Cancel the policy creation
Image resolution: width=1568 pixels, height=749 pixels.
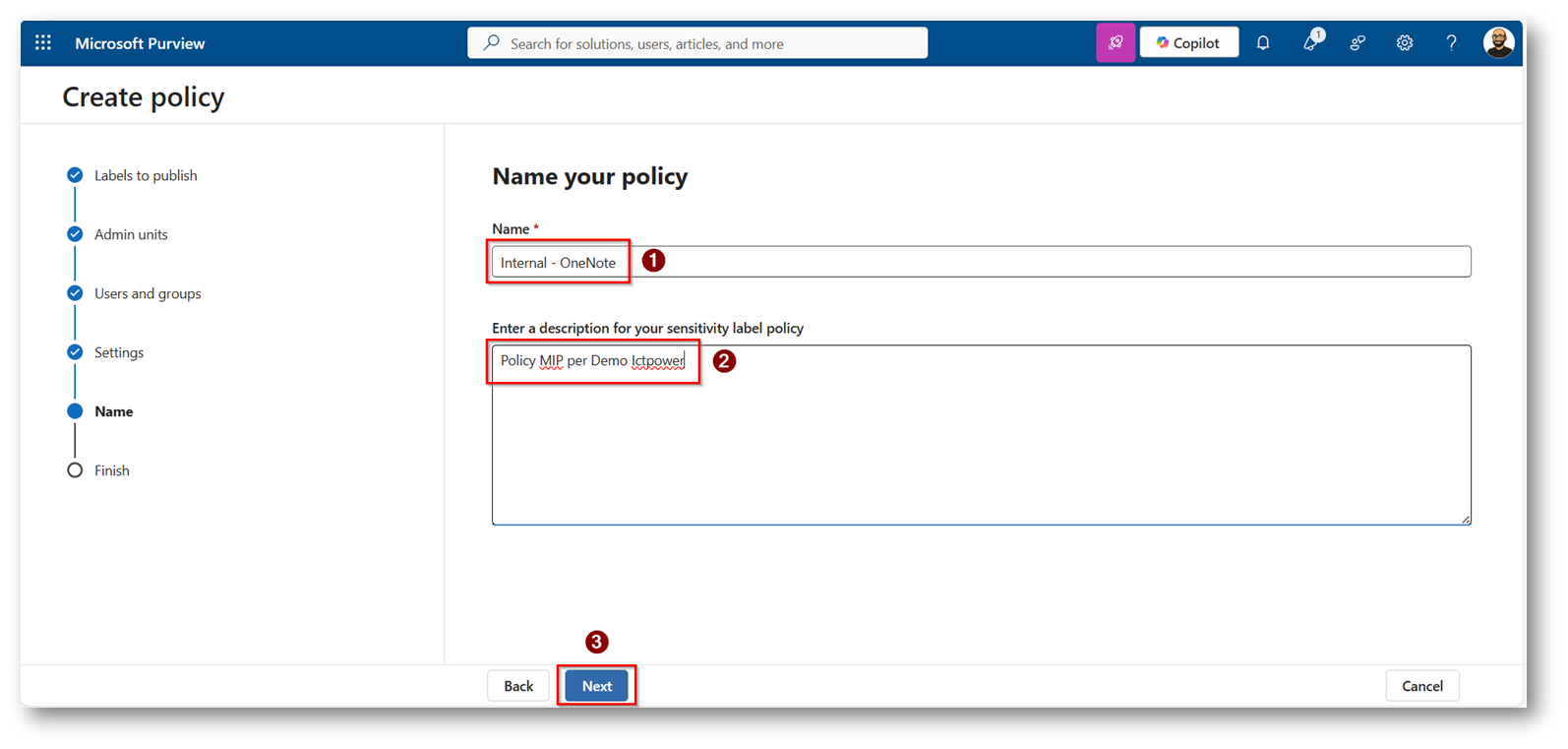click(1421, 686)
